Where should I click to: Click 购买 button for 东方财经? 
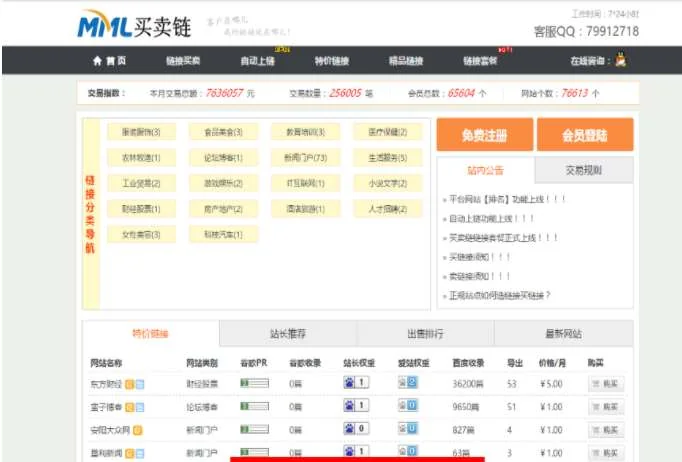pyautogui.click(x=606, y=382)
